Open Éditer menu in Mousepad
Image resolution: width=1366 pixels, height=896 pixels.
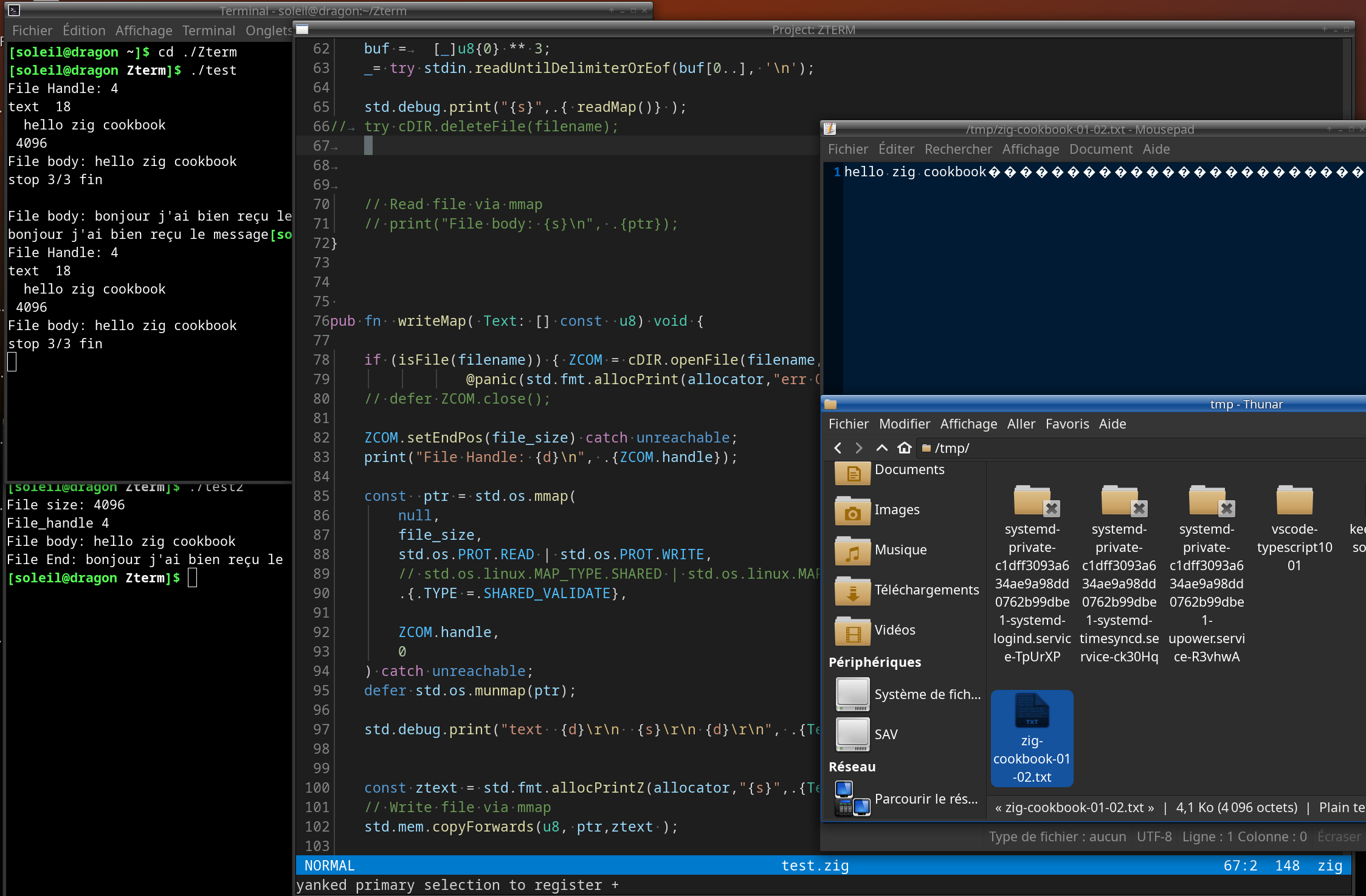tap(896, 149)
